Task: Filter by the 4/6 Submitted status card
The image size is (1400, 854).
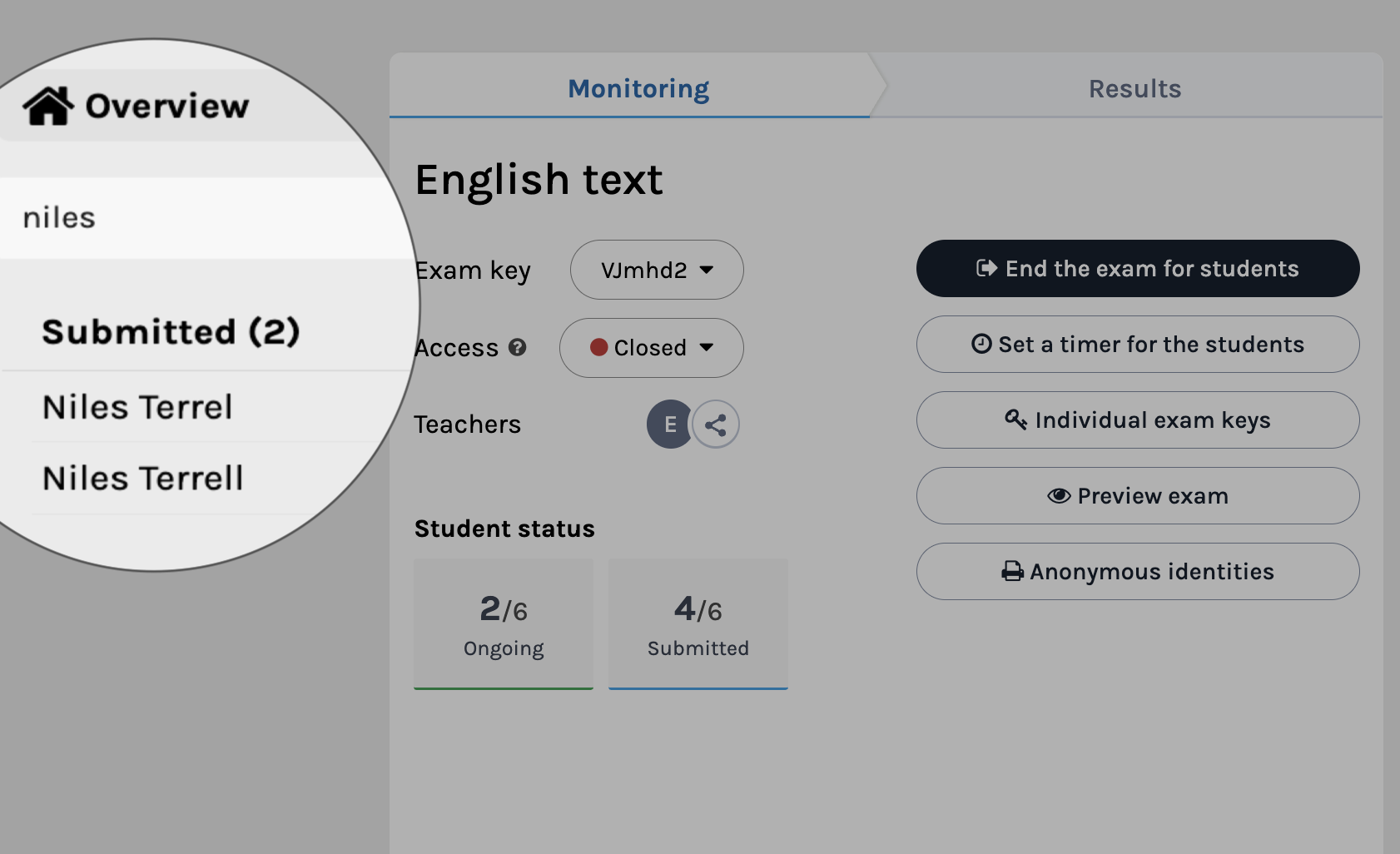Action: tap(698, 624)
